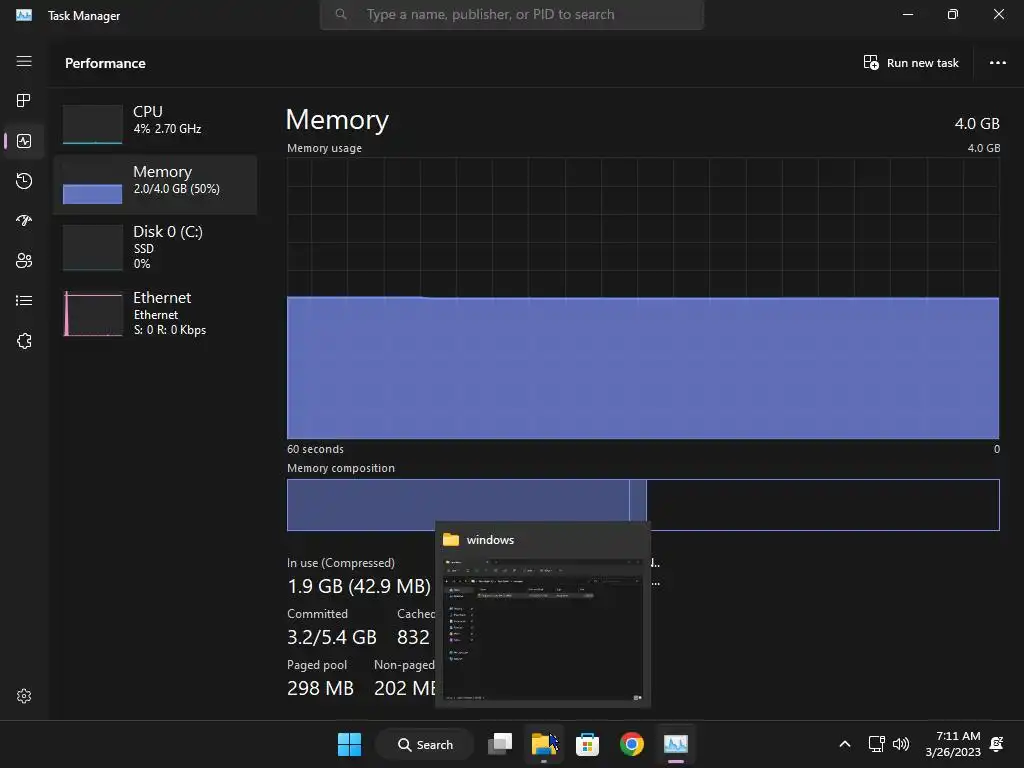Image resolution: width=1024 pixels, height=768 pixels.
Task: Select Disk 0 (C:) performance entry
Action: [155, 247]
